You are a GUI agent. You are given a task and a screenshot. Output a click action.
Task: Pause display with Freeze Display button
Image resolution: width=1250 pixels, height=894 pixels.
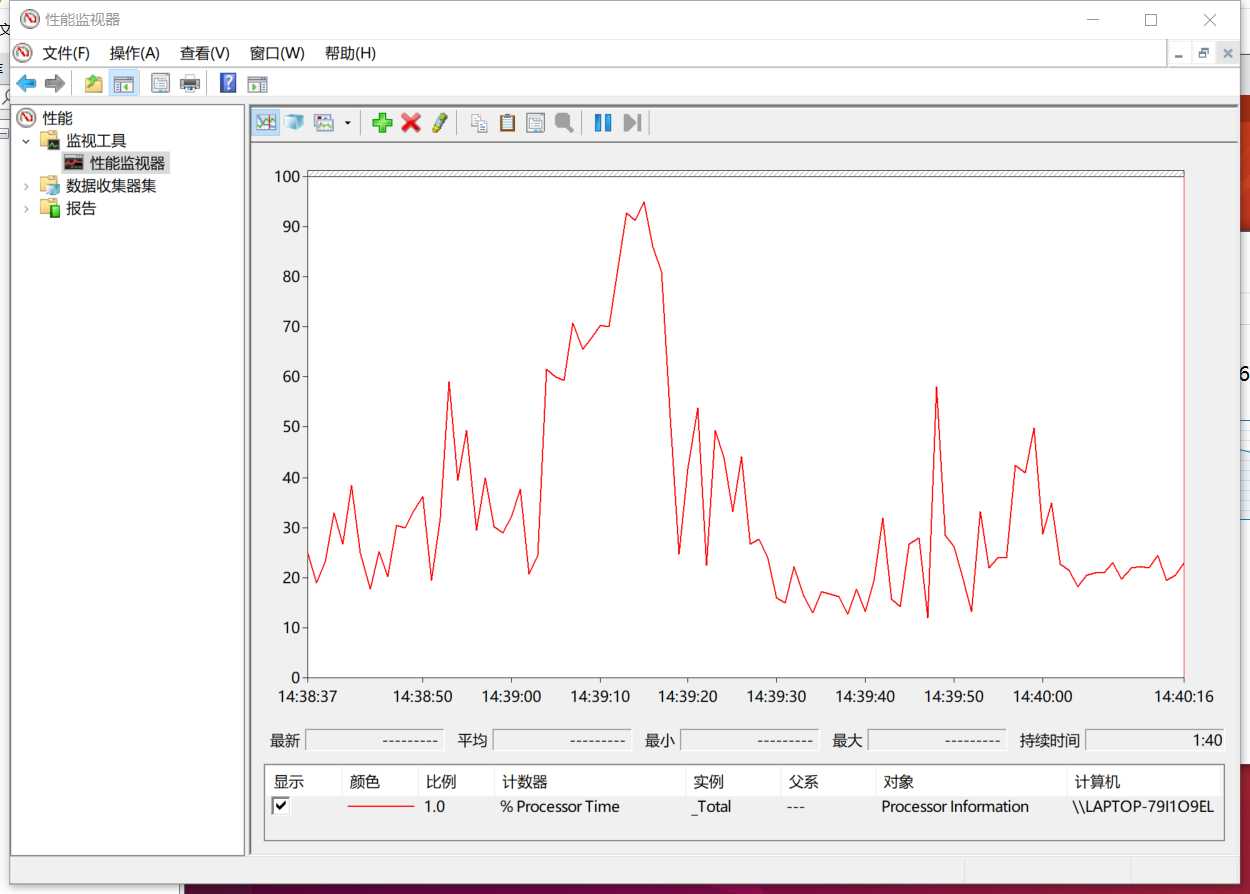point(602,122)
